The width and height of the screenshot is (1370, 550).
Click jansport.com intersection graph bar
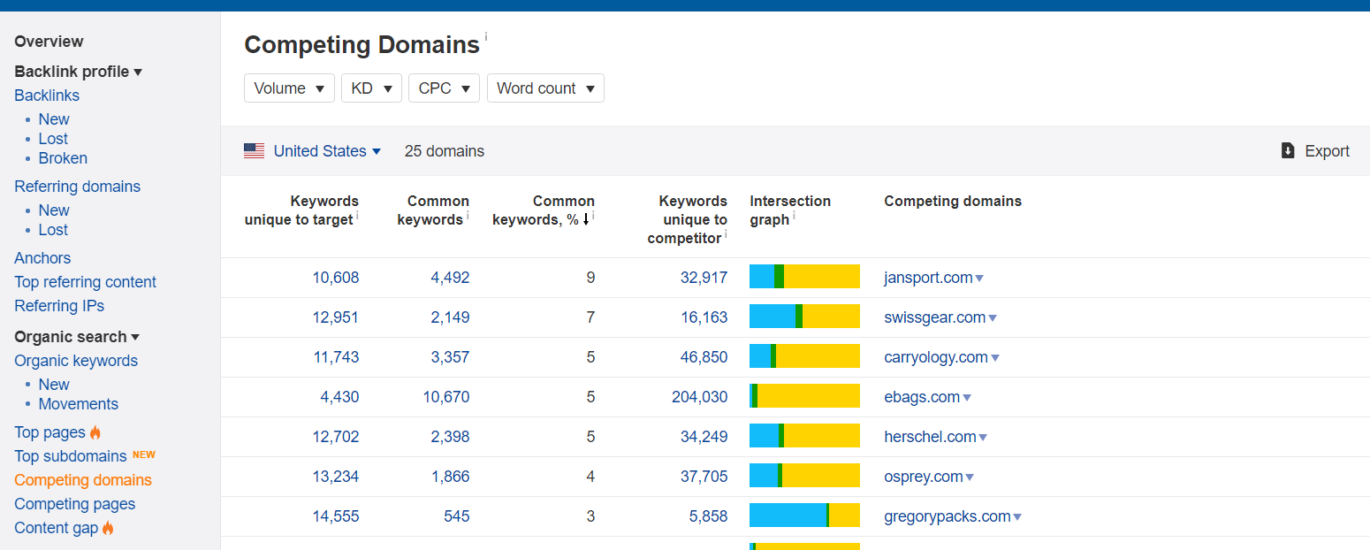(805, 277)
